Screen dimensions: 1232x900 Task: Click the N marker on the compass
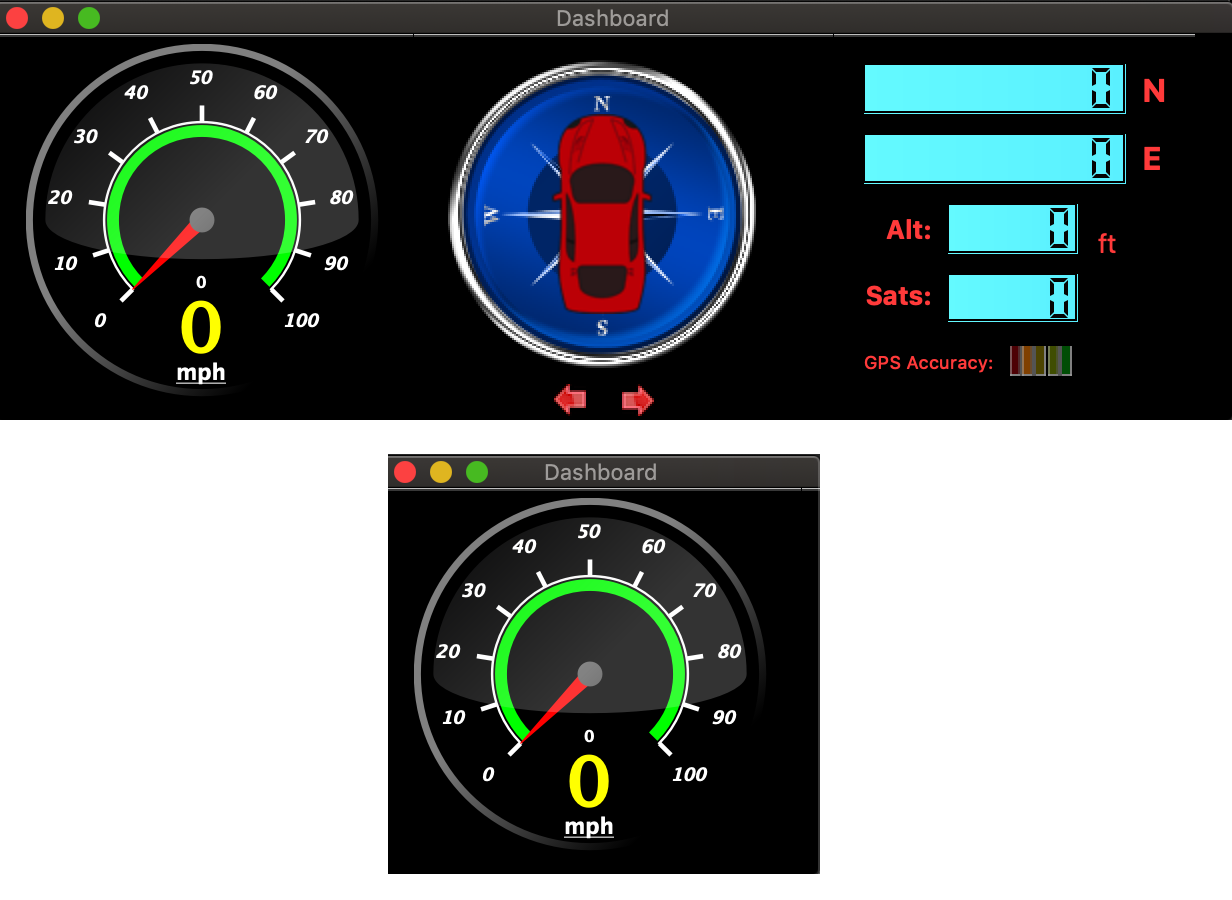click(602, 104)
